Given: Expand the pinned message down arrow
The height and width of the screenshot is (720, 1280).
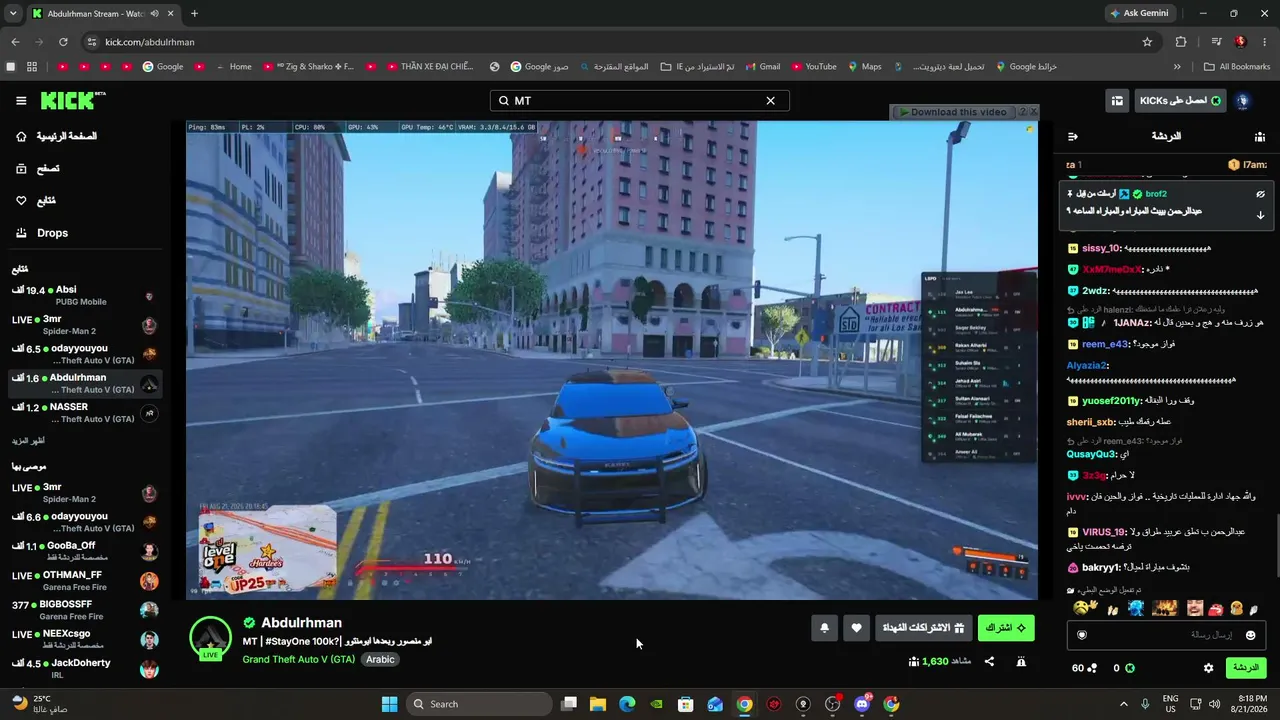Looking at the screenshot, I should tap(1260, 215).
